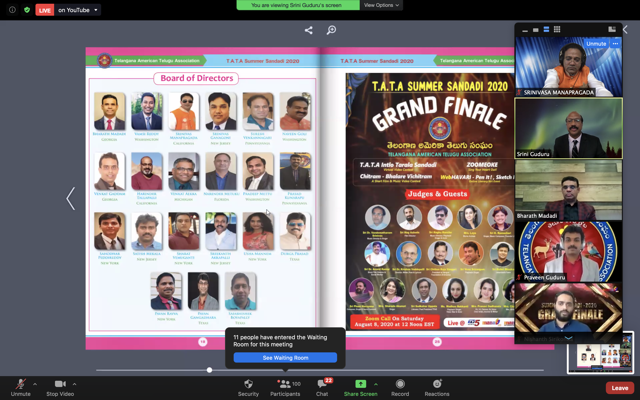
Task: Stop Video camera button
Action: click(x=60, y=387)
